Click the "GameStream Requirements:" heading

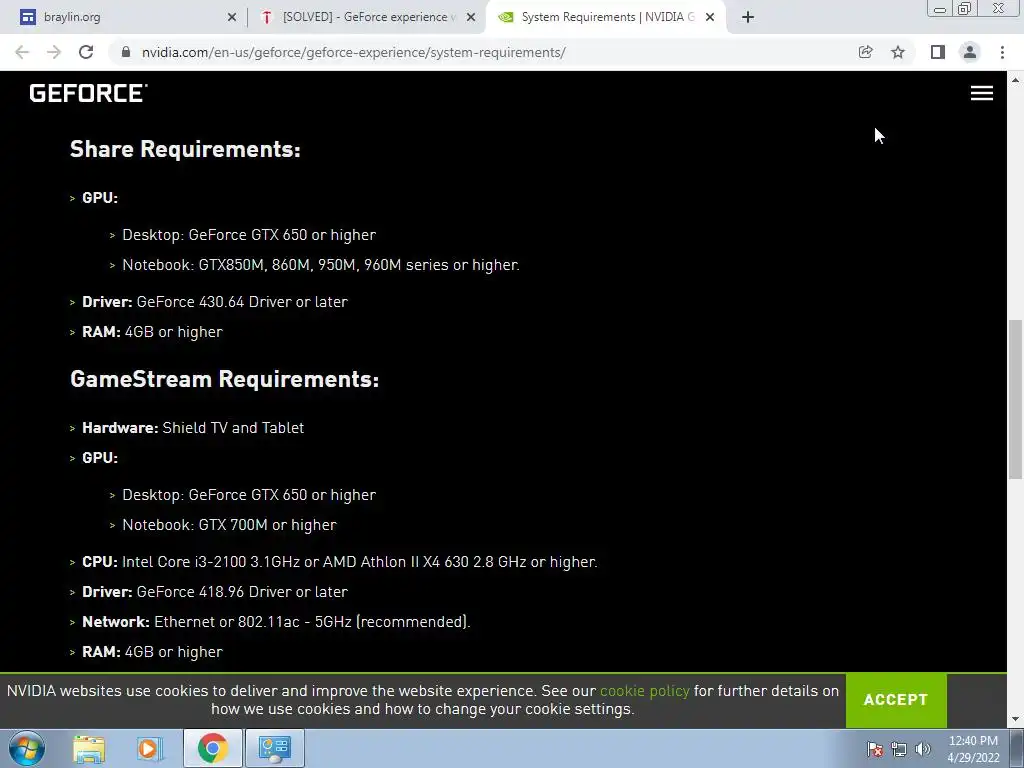tap(224, 379)
